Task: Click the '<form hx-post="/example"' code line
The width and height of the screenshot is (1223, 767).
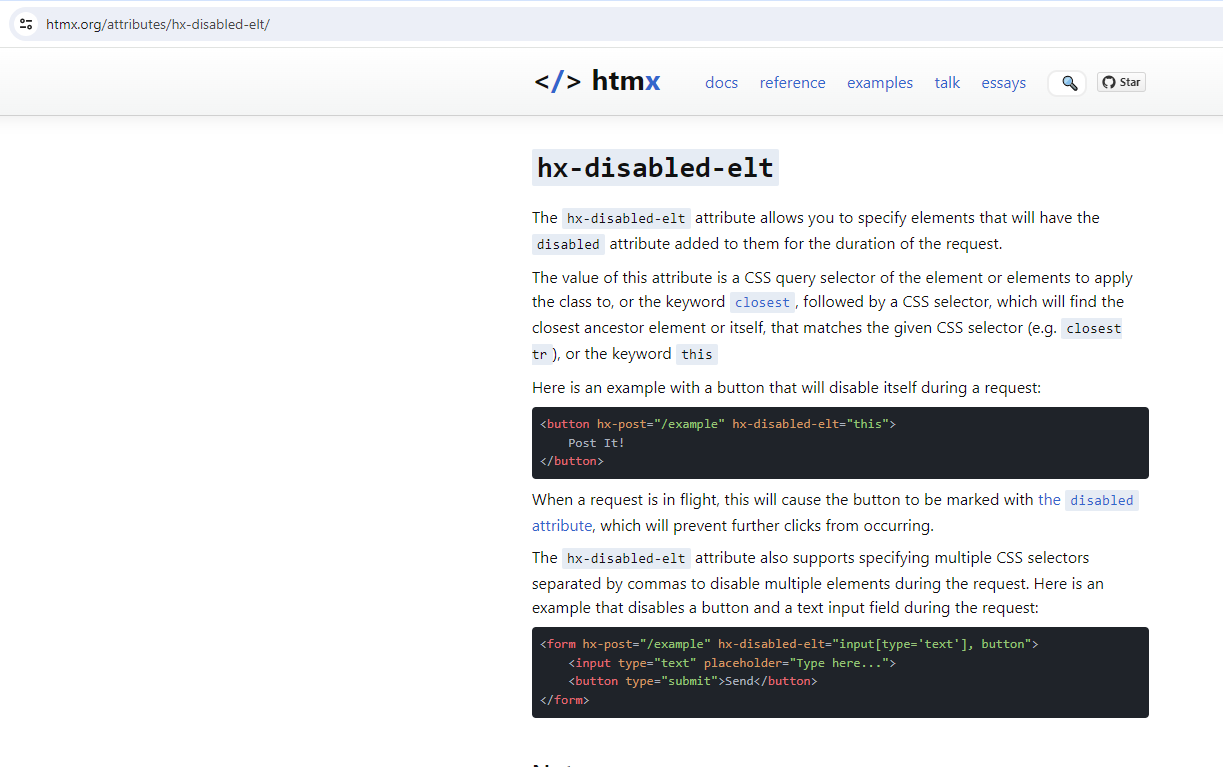Action: point(789,644)
